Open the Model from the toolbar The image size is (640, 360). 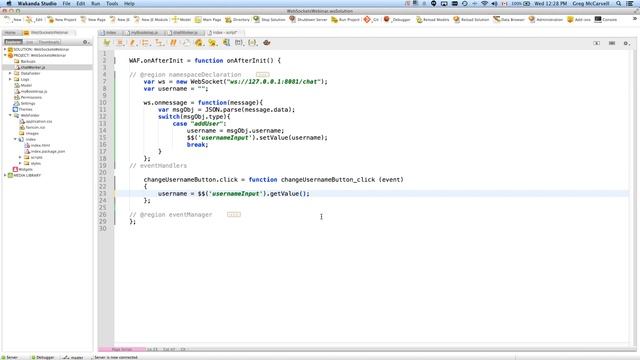[181, 20]
